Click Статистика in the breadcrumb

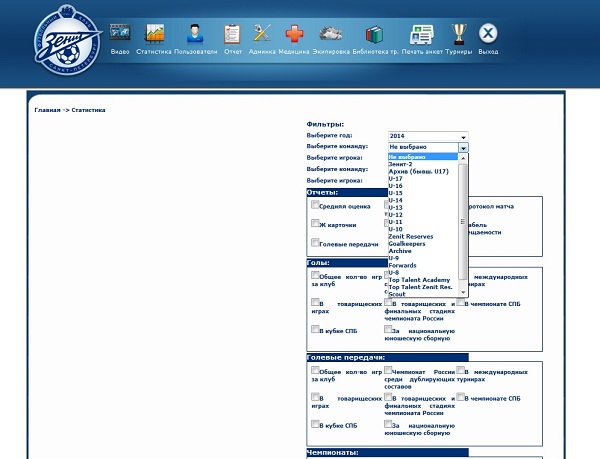[x=88, y=110]
